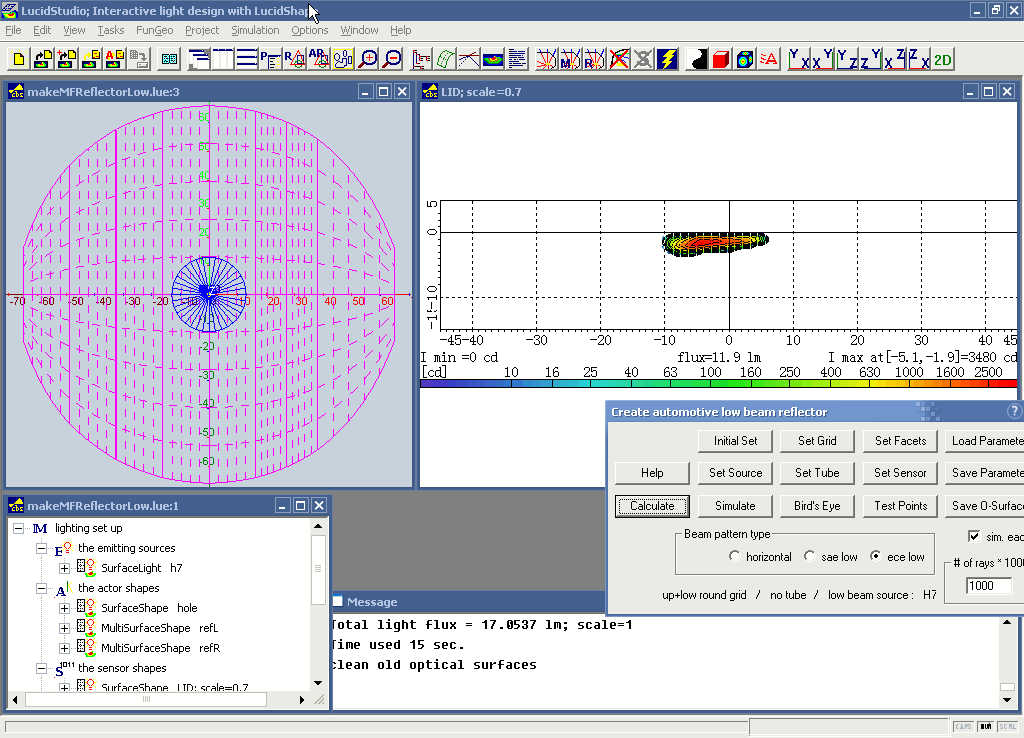Click the Set Tube button
This screenshot has height=738, width=1024.
pos(817,473)
